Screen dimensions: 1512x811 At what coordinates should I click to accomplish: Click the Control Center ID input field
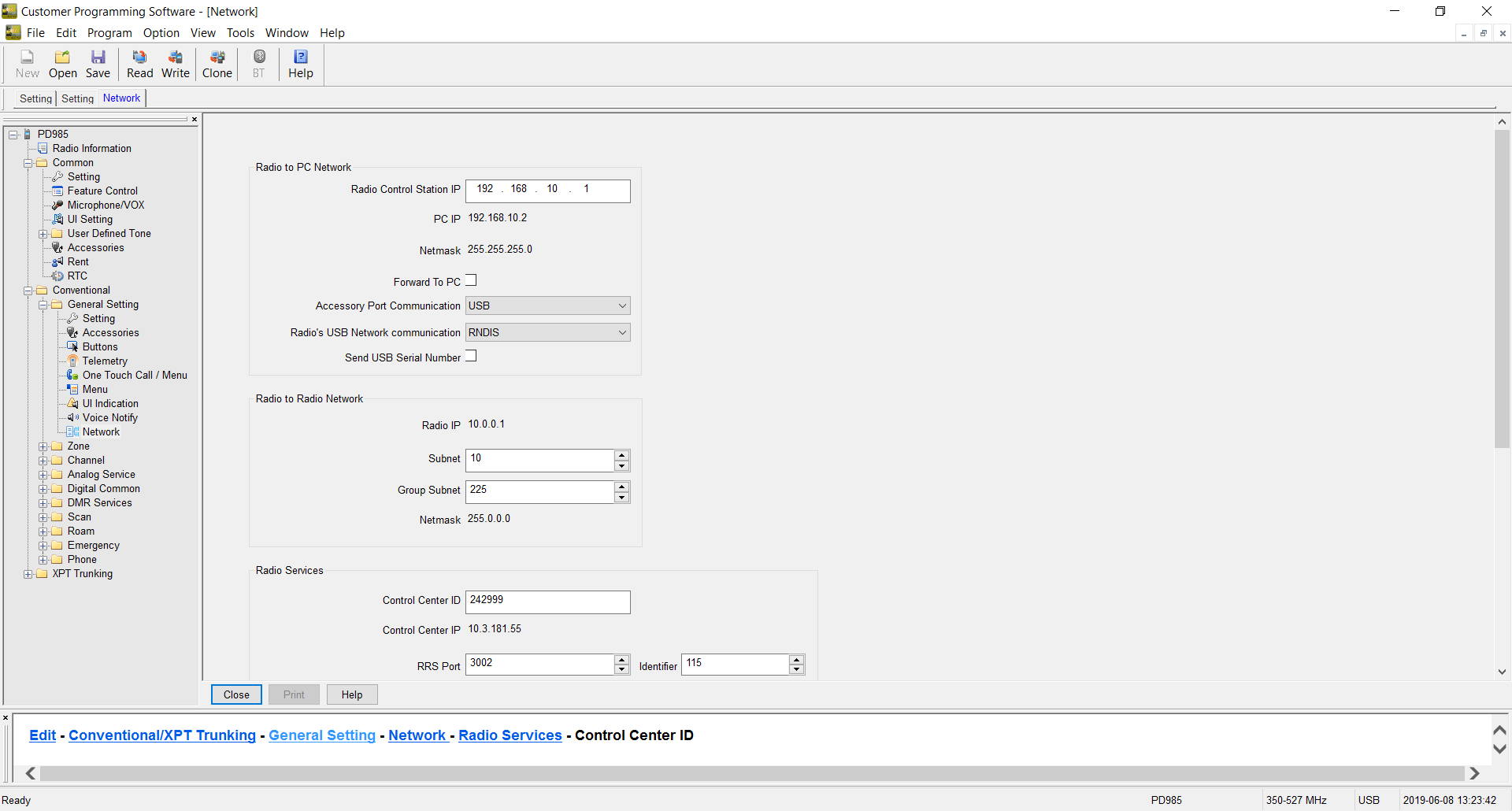[547, 602]
